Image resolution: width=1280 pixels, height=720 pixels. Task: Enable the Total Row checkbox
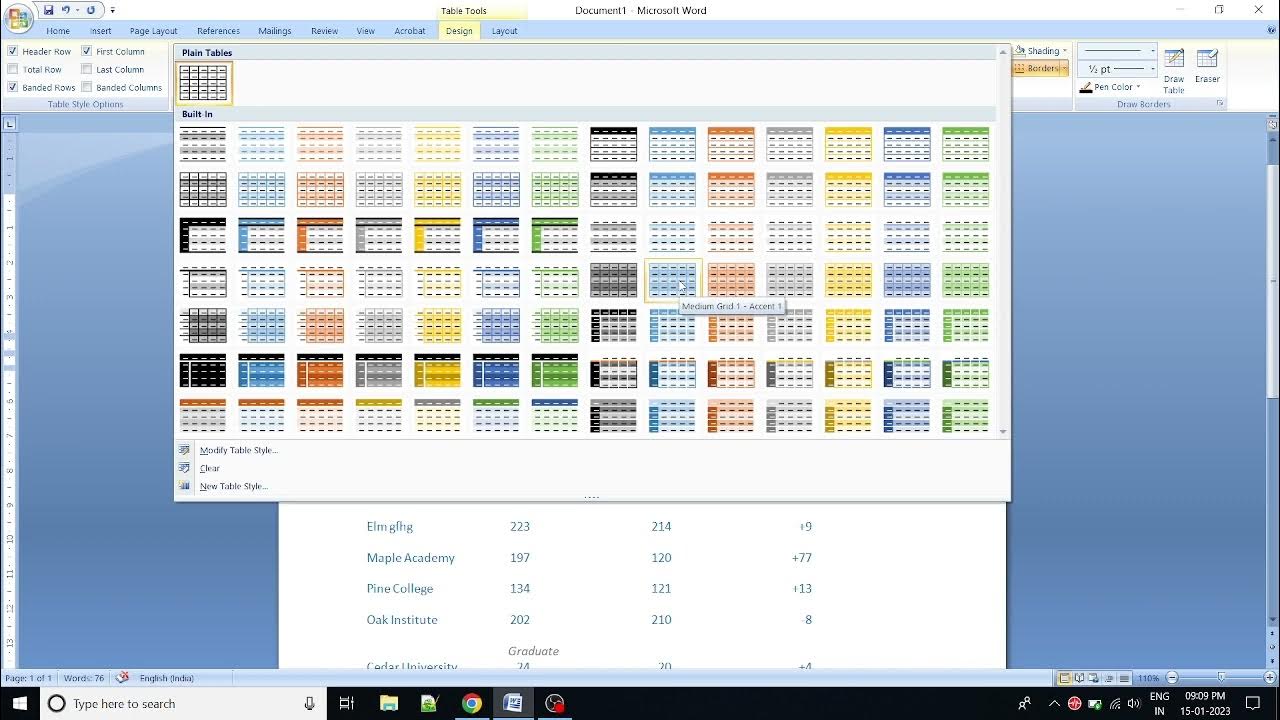pos(13,69)
